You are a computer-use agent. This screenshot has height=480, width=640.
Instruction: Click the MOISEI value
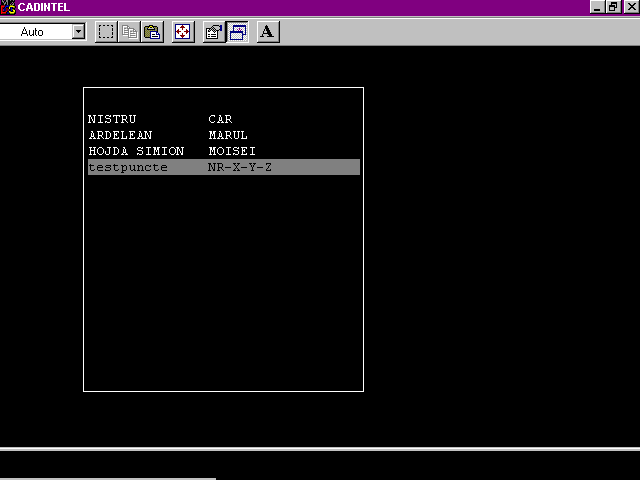232,151
